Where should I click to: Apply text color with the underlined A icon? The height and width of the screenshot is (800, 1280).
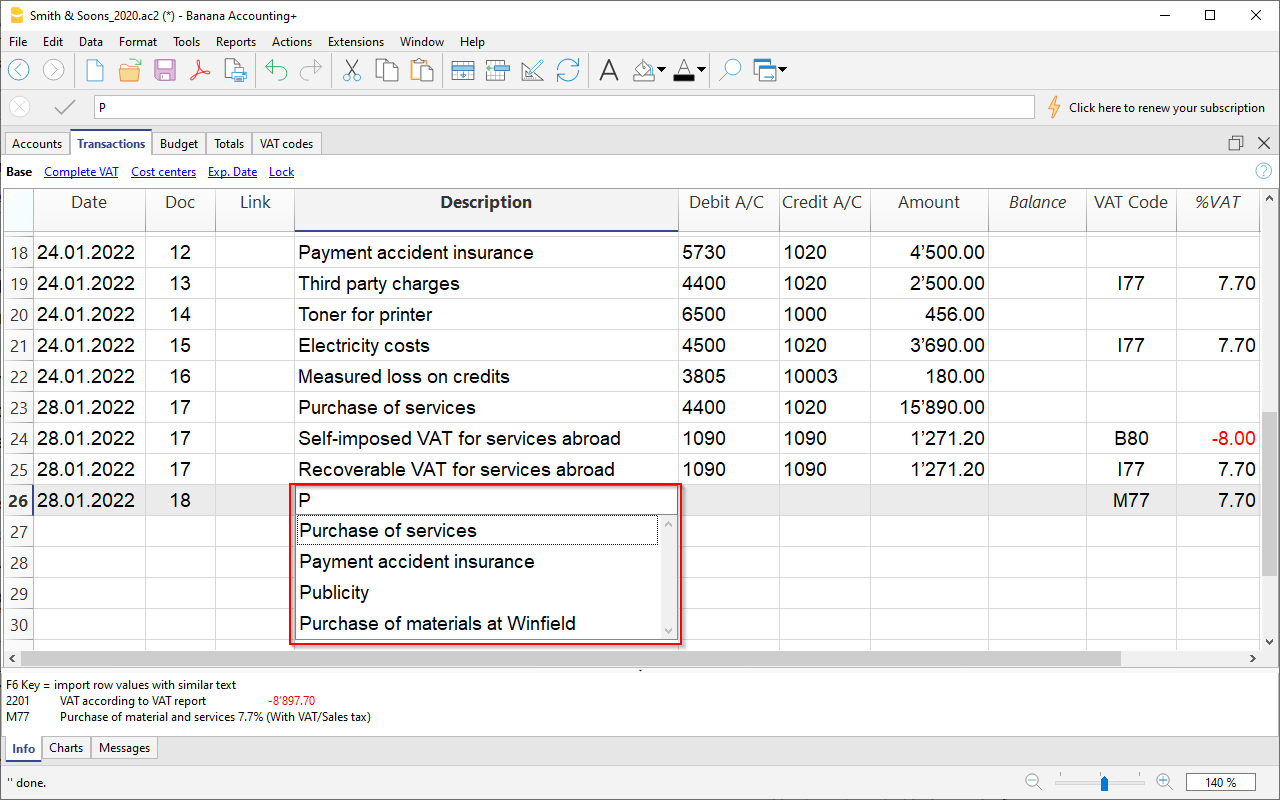coord(684,70)
